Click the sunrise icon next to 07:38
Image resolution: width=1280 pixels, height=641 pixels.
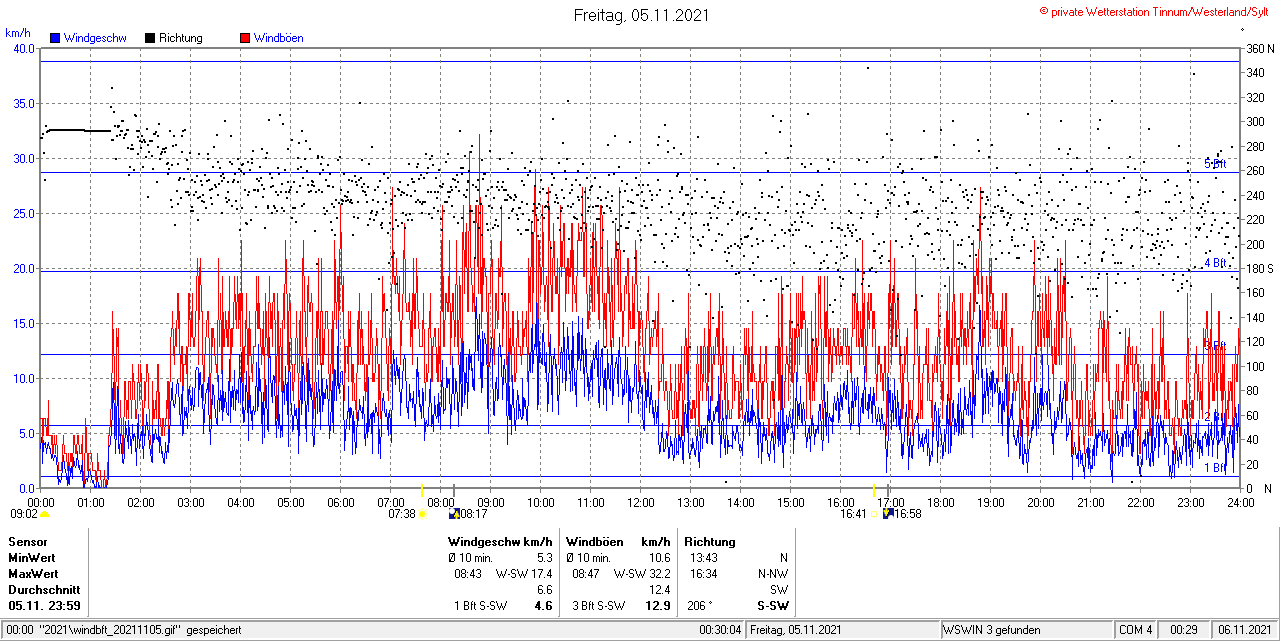point(422,514)
